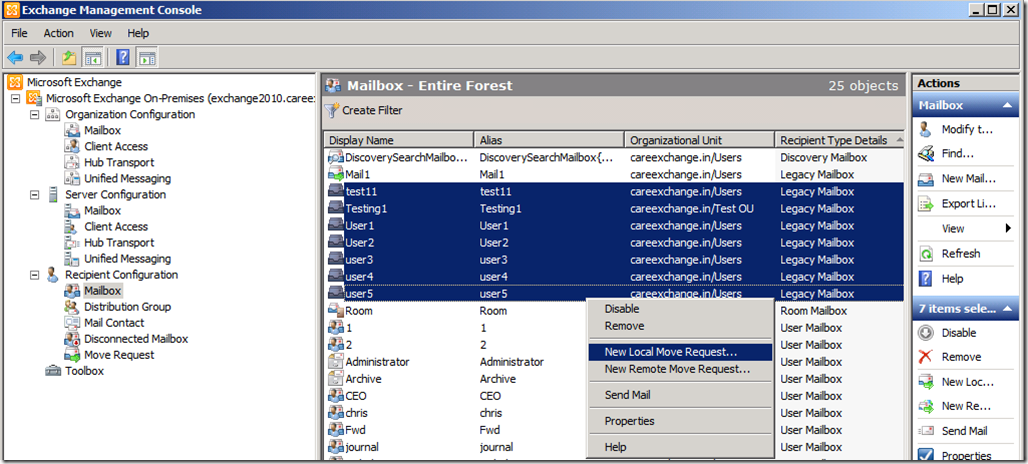
Task: Click the blue Help toolbar icon
Action: click(123, 58)
